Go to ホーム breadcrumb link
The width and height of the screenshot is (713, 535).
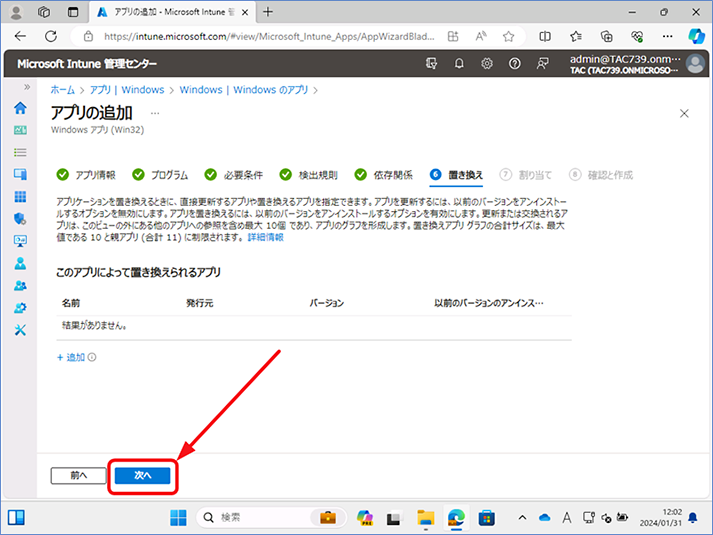(x=62, y=90)
